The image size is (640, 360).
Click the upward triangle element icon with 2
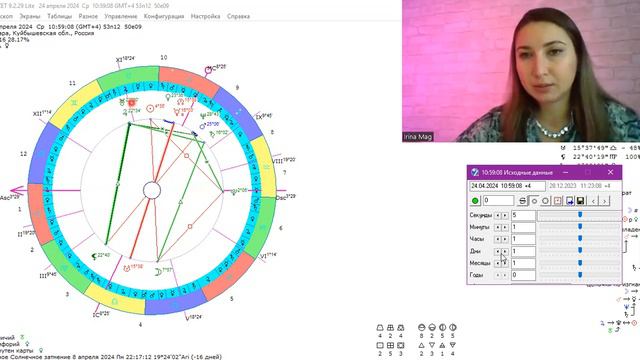pos(422,345)
